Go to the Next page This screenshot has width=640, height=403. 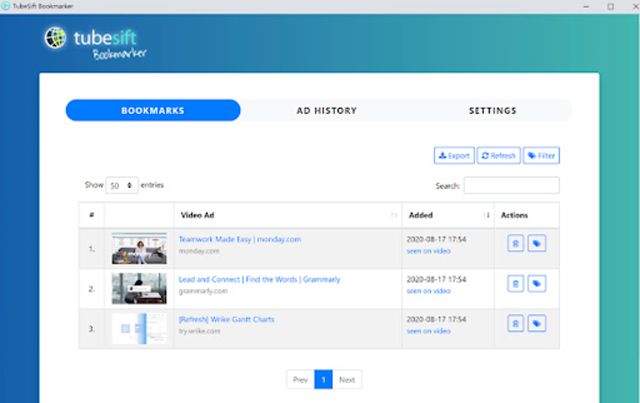[x=347, y=380]
